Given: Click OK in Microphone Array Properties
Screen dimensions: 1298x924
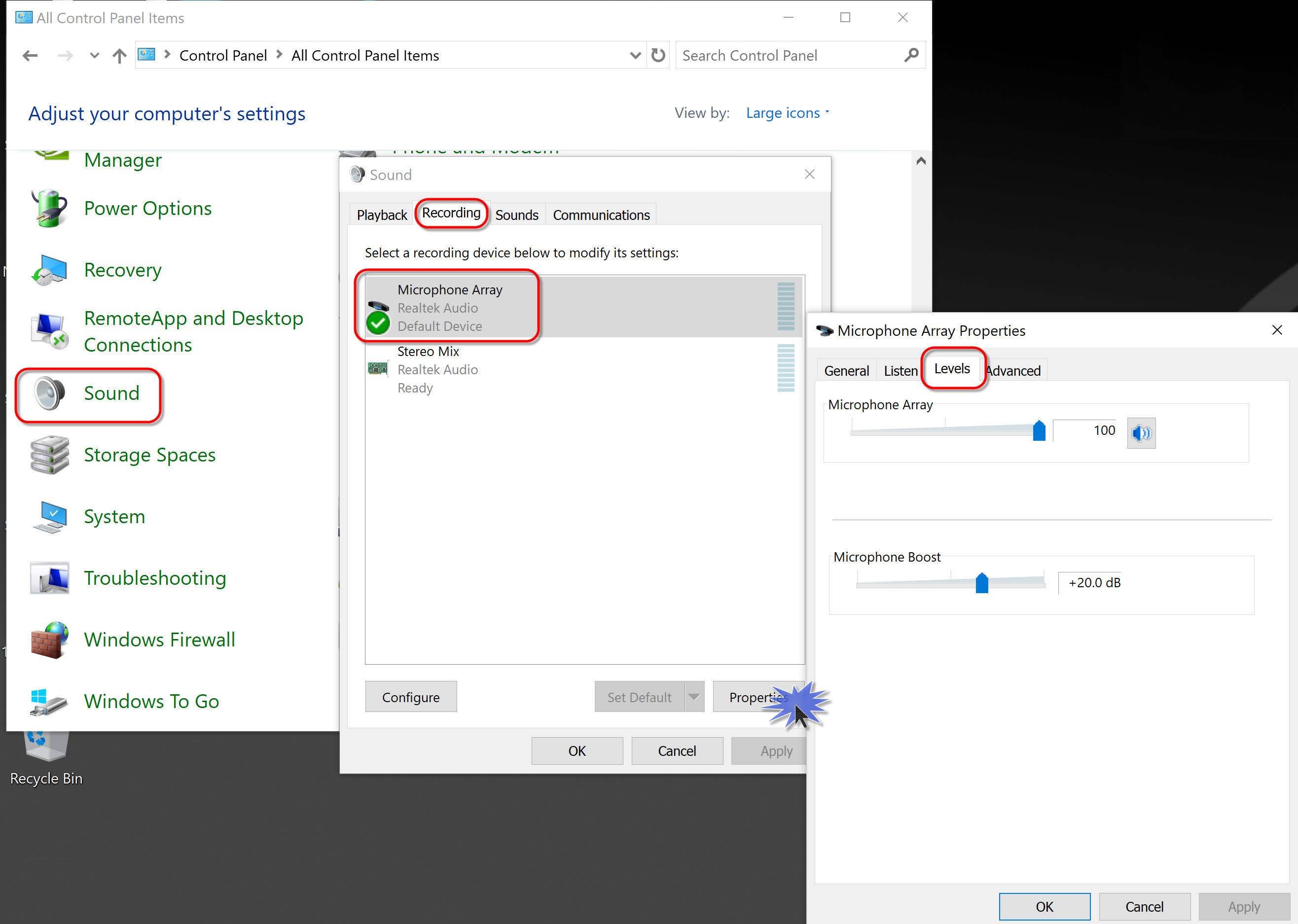Looking at the screenshot, I should 1045,907.
